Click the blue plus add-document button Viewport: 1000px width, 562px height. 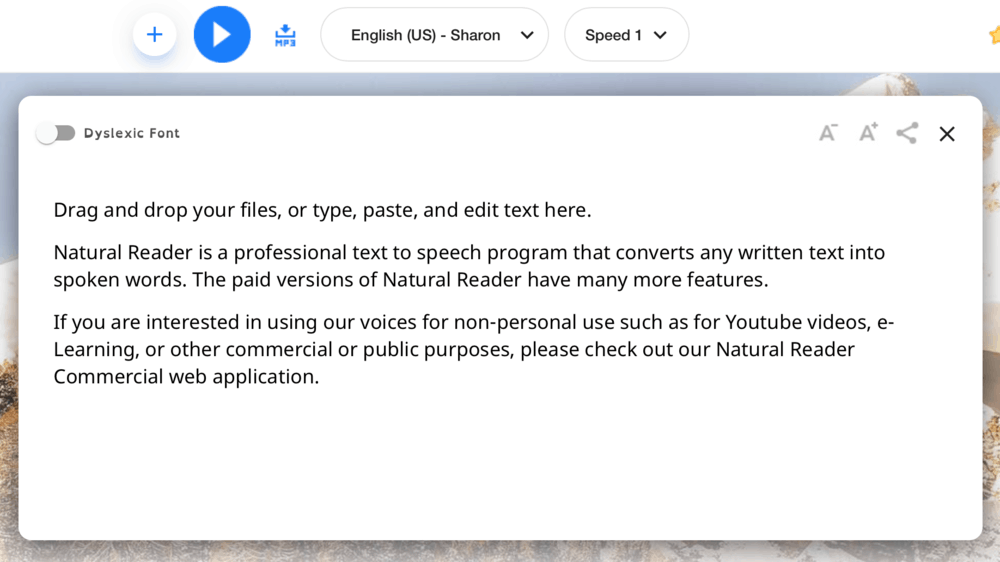click(154, 34)
